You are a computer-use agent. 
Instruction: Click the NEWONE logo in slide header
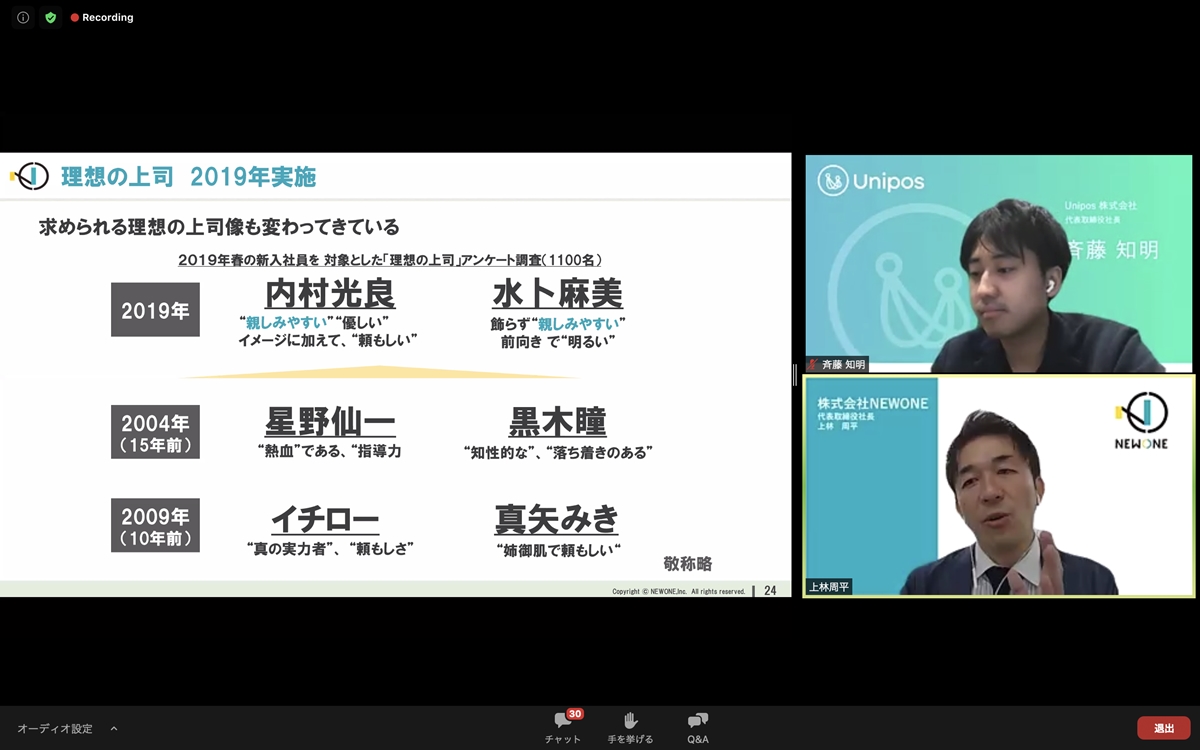point(30,177)
